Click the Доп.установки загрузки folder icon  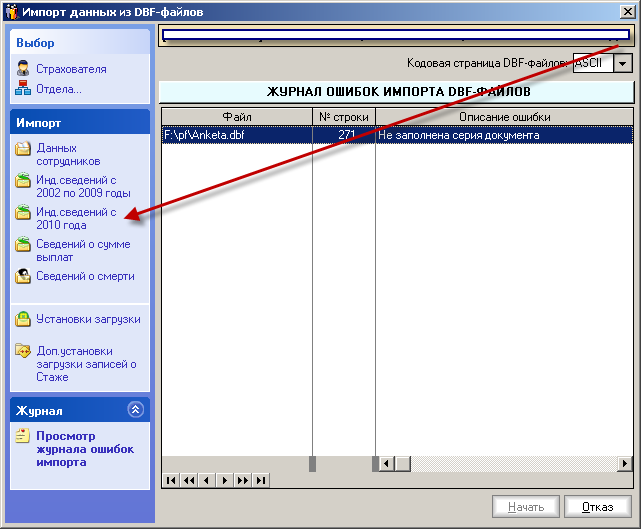point(23,350)
